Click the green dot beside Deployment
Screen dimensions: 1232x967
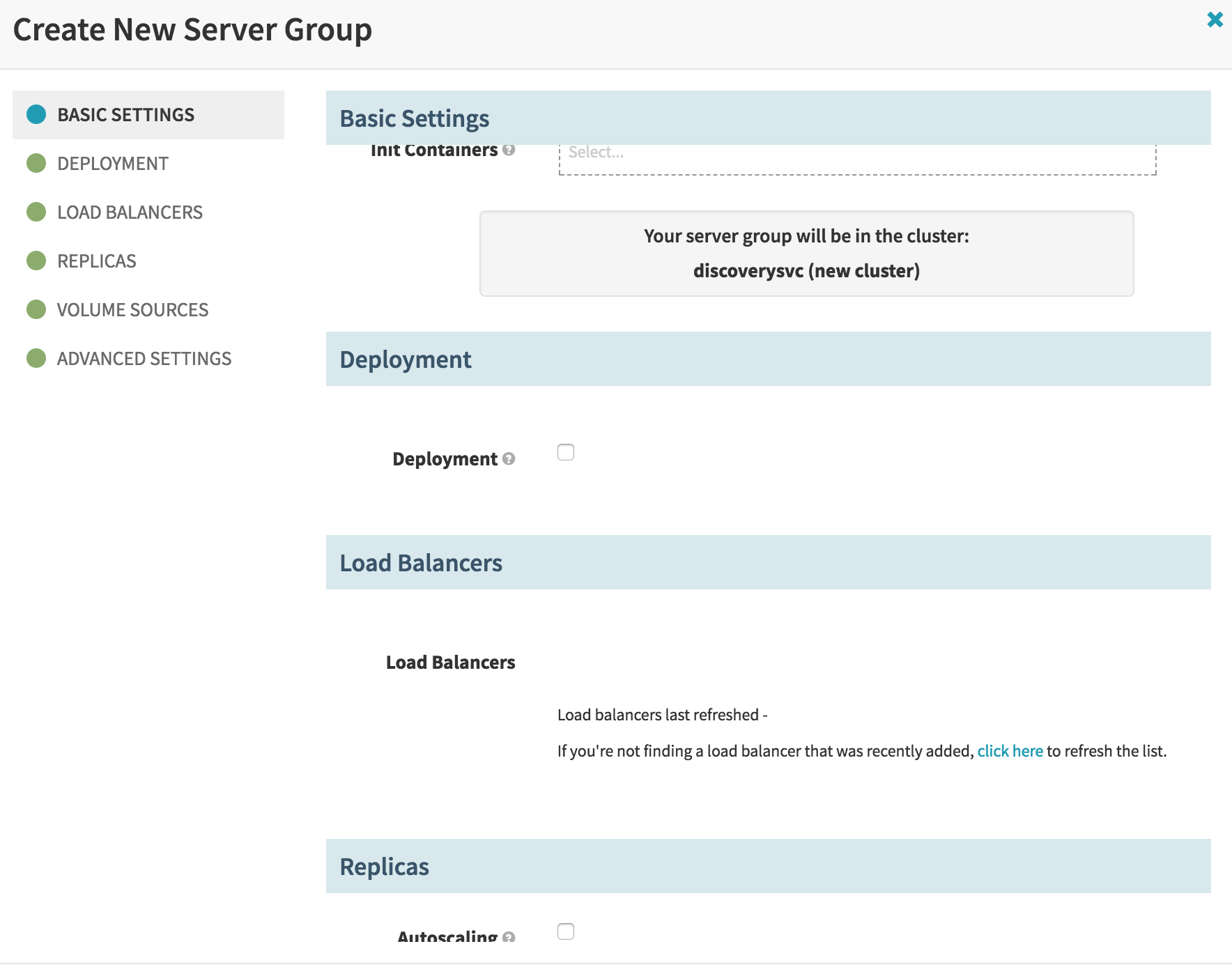(36, 163)
